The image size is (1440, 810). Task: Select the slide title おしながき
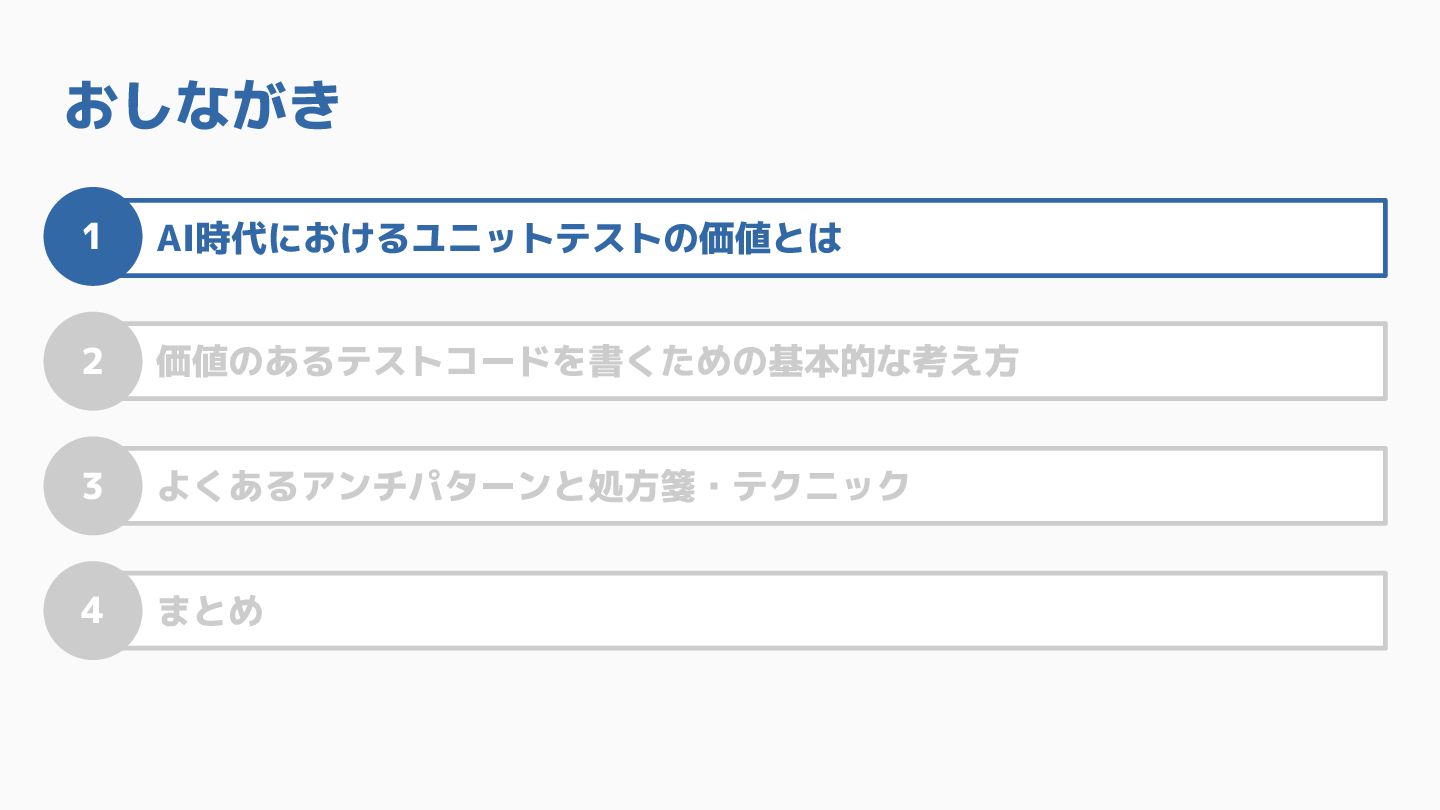[203, 106]
